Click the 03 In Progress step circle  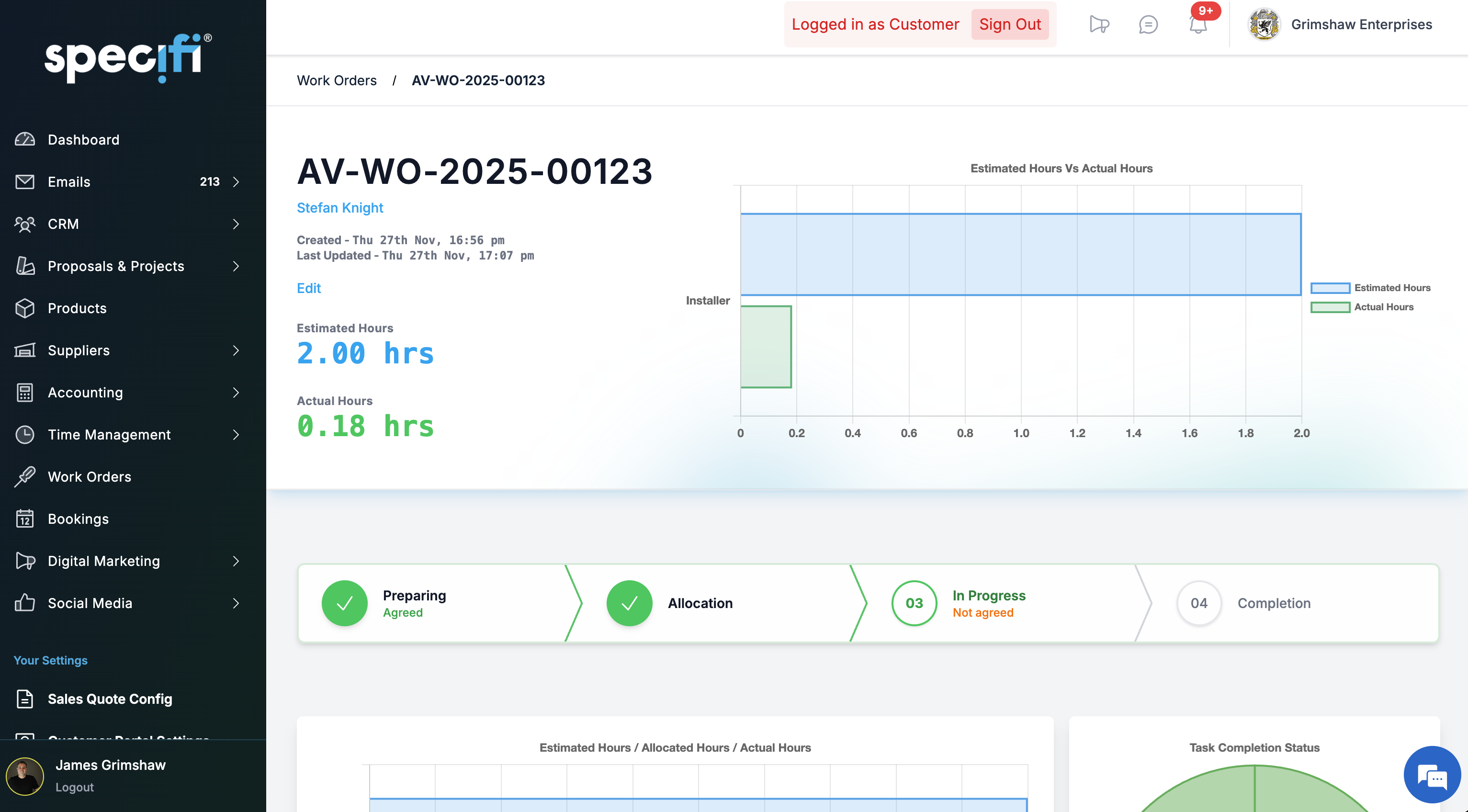point(914,603)
